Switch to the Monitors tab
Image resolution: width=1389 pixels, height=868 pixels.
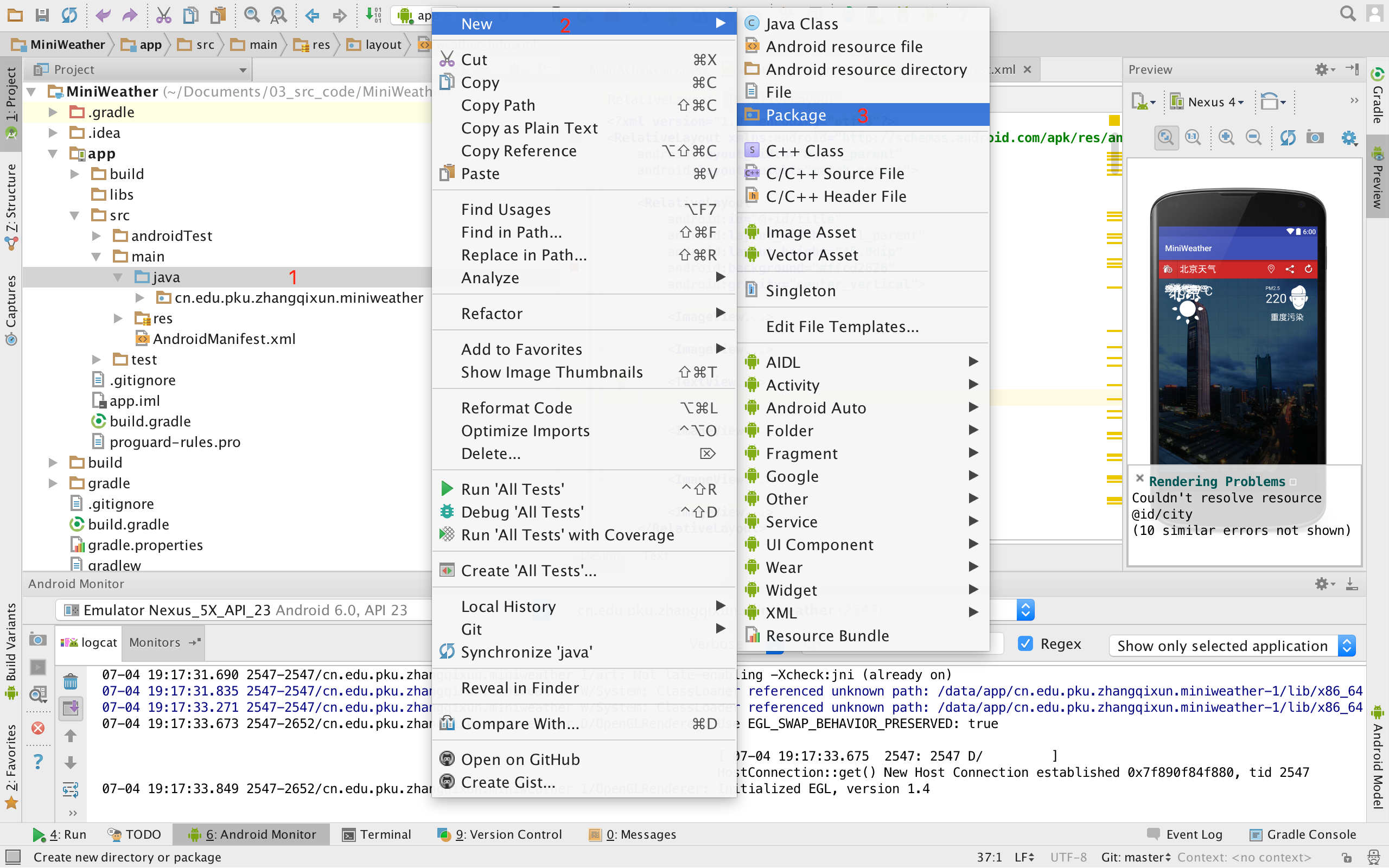155,642
